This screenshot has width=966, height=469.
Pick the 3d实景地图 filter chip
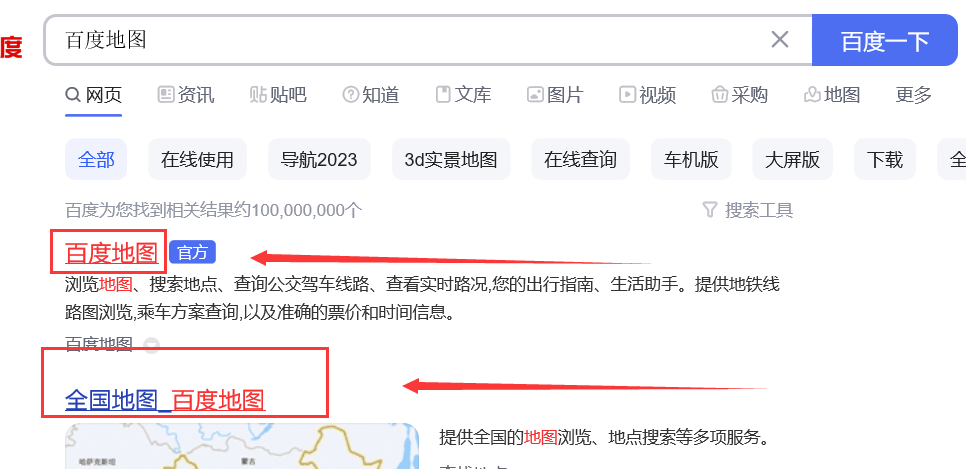click(x=451, y=160)
